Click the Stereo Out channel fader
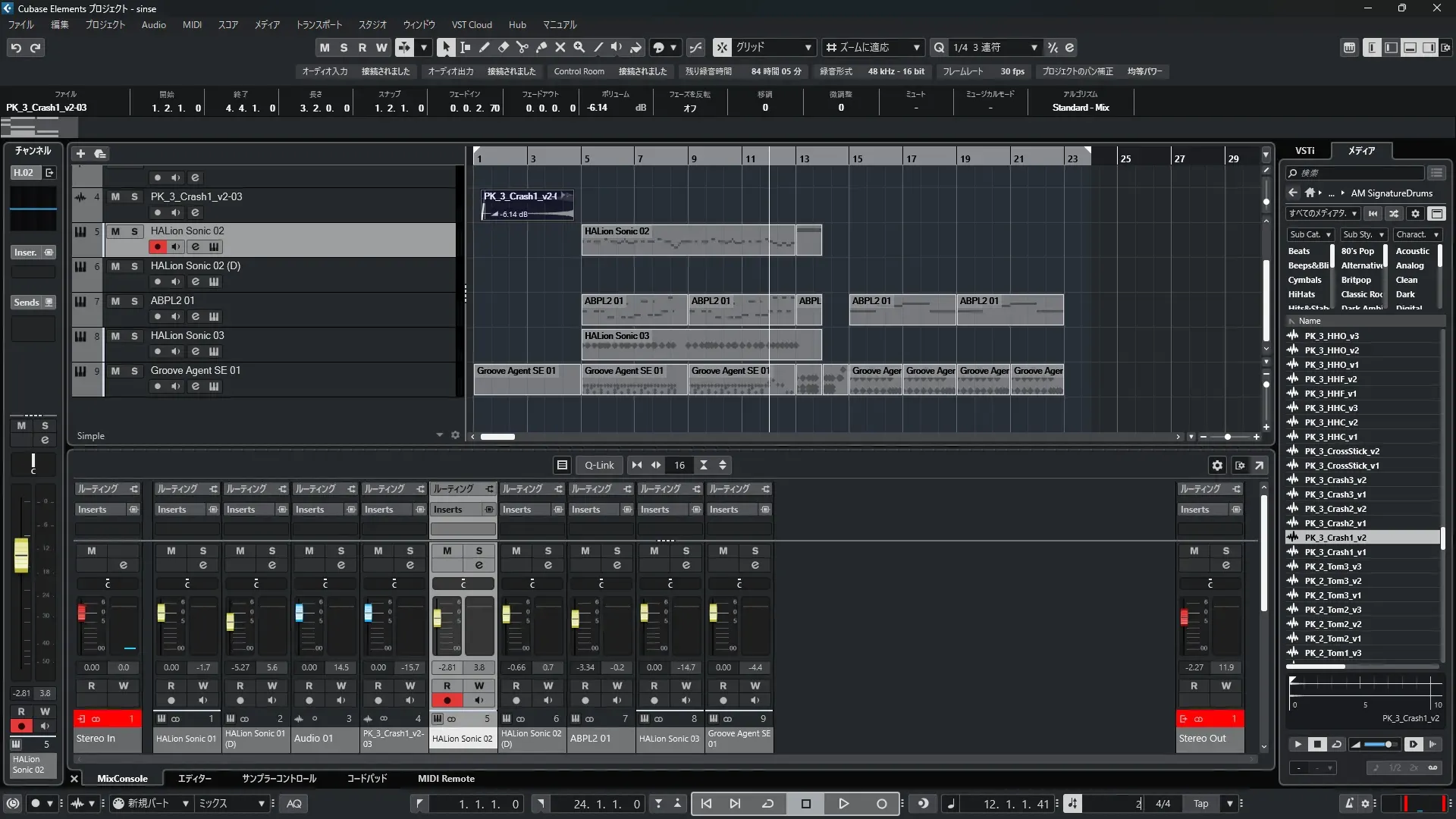 [x=1184, y=618]
